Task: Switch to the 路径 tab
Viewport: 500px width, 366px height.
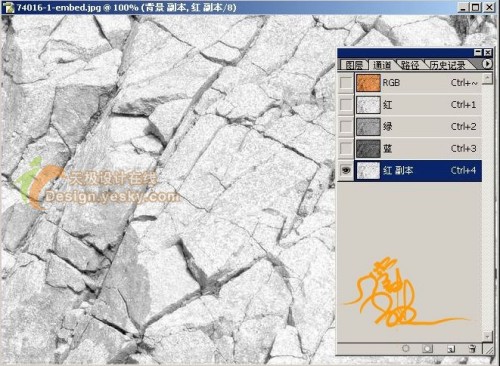Action: tap(410, 65)
